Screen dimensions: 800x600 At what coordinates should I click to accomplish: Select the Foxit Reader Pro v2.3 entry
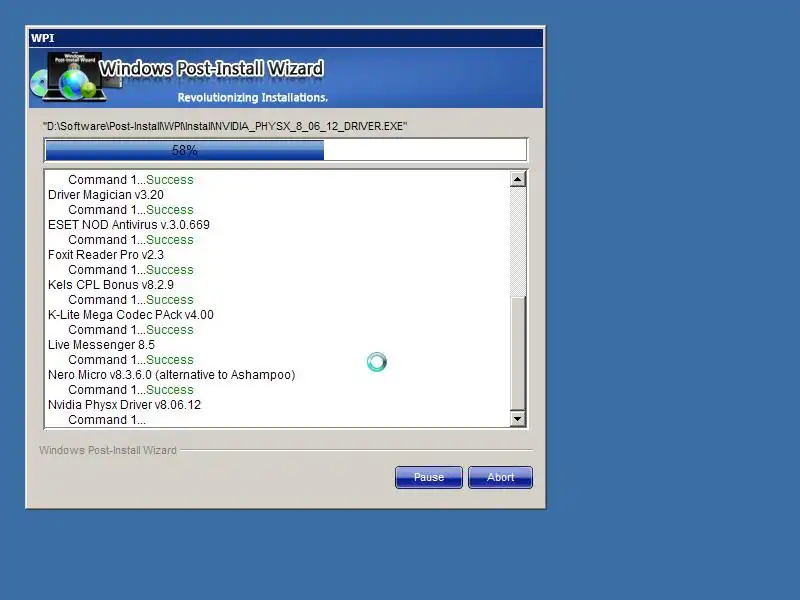click(x=106, y=255)
